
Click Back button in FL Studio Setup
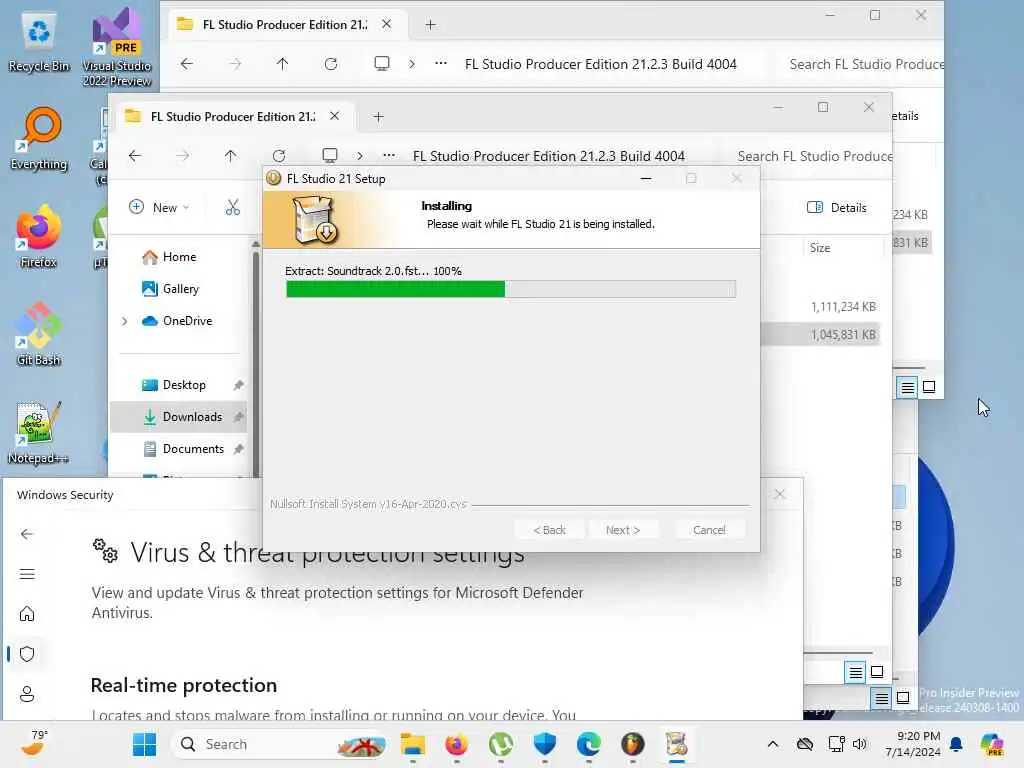click(x=549, y=530)
